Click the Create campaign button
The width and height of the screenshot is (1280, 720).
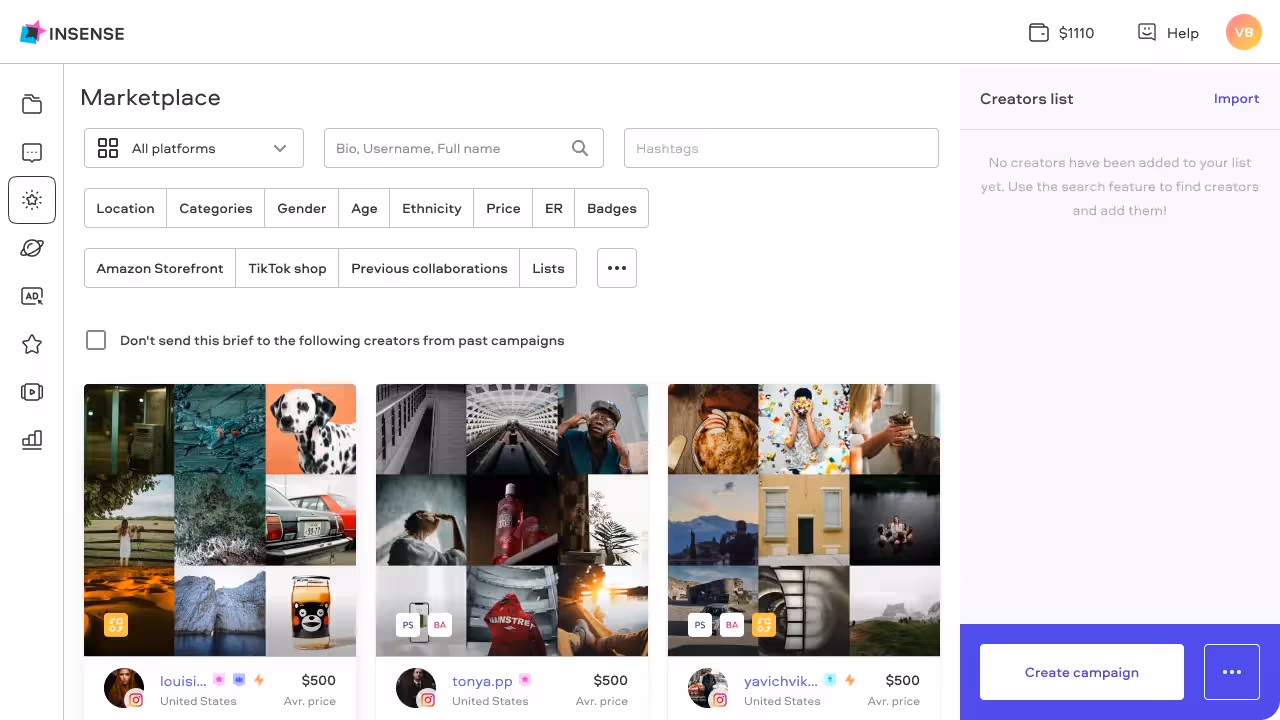(1081, 672)
